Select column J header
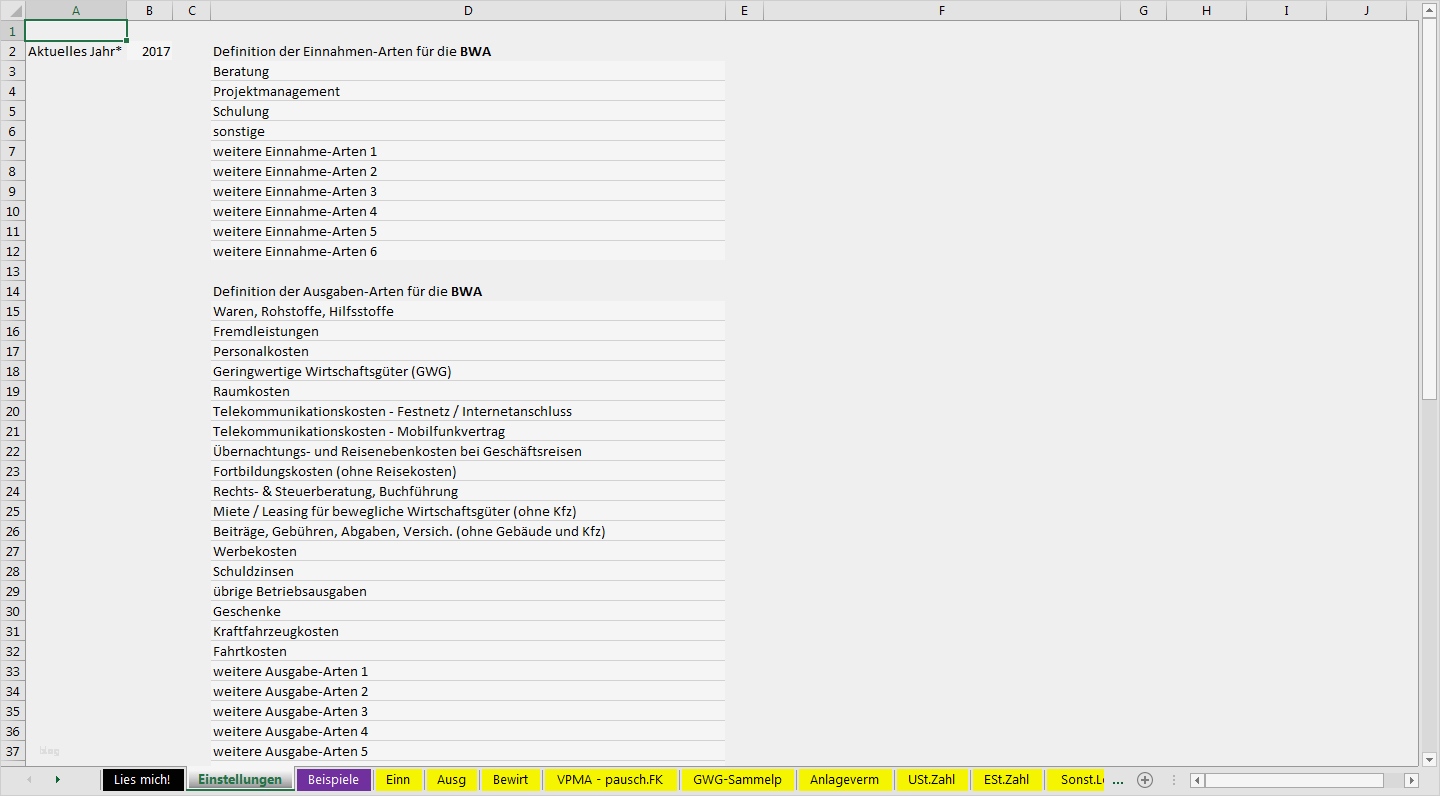Screen dimensions: 1440x796 1367,10
